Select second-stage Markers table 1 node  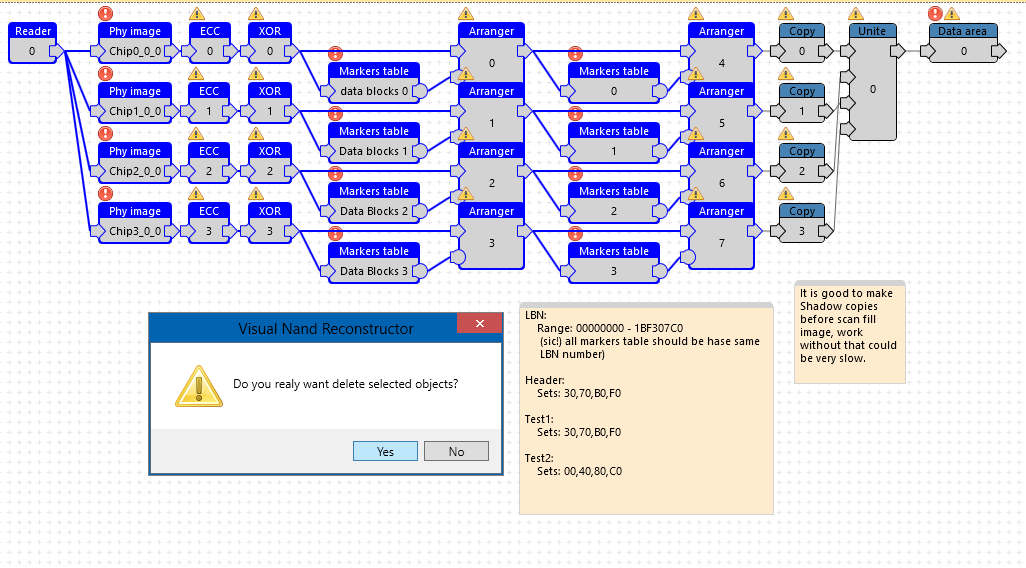tap(614, 143)
